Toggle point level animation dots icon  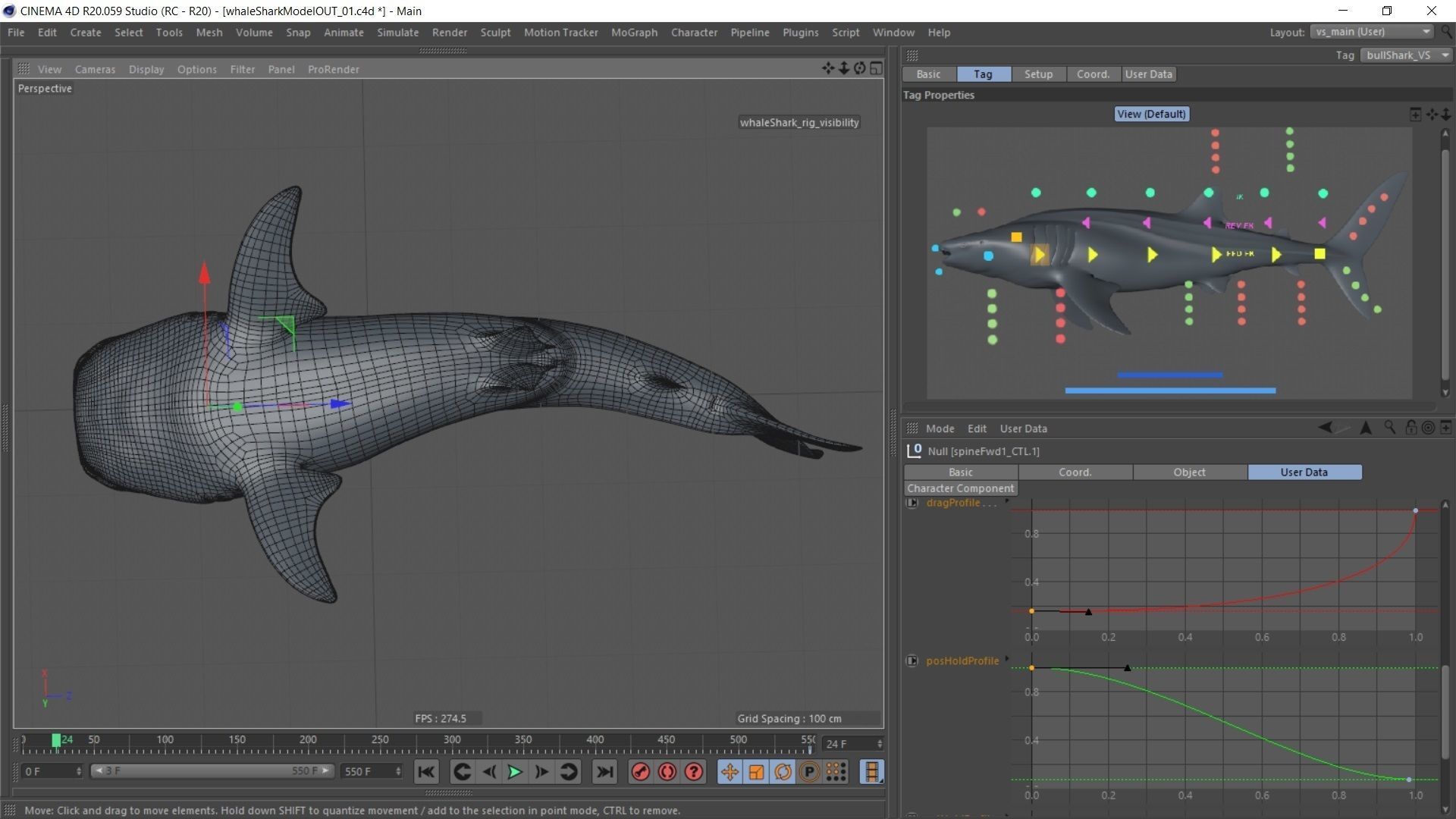click(x=836, y=772)
